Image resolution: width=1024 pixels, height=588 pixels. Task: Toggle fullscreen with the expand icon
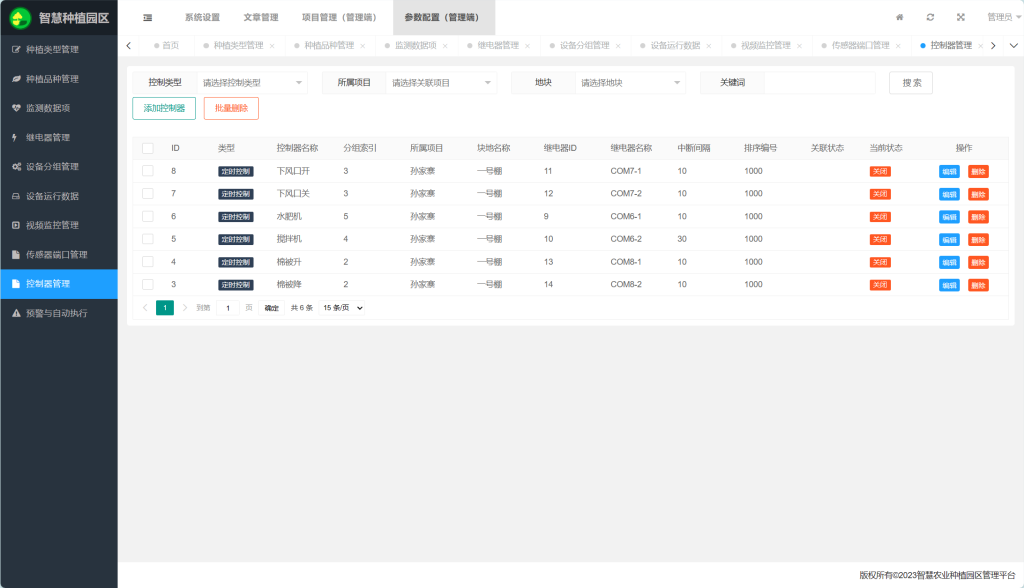click(961, 17)
